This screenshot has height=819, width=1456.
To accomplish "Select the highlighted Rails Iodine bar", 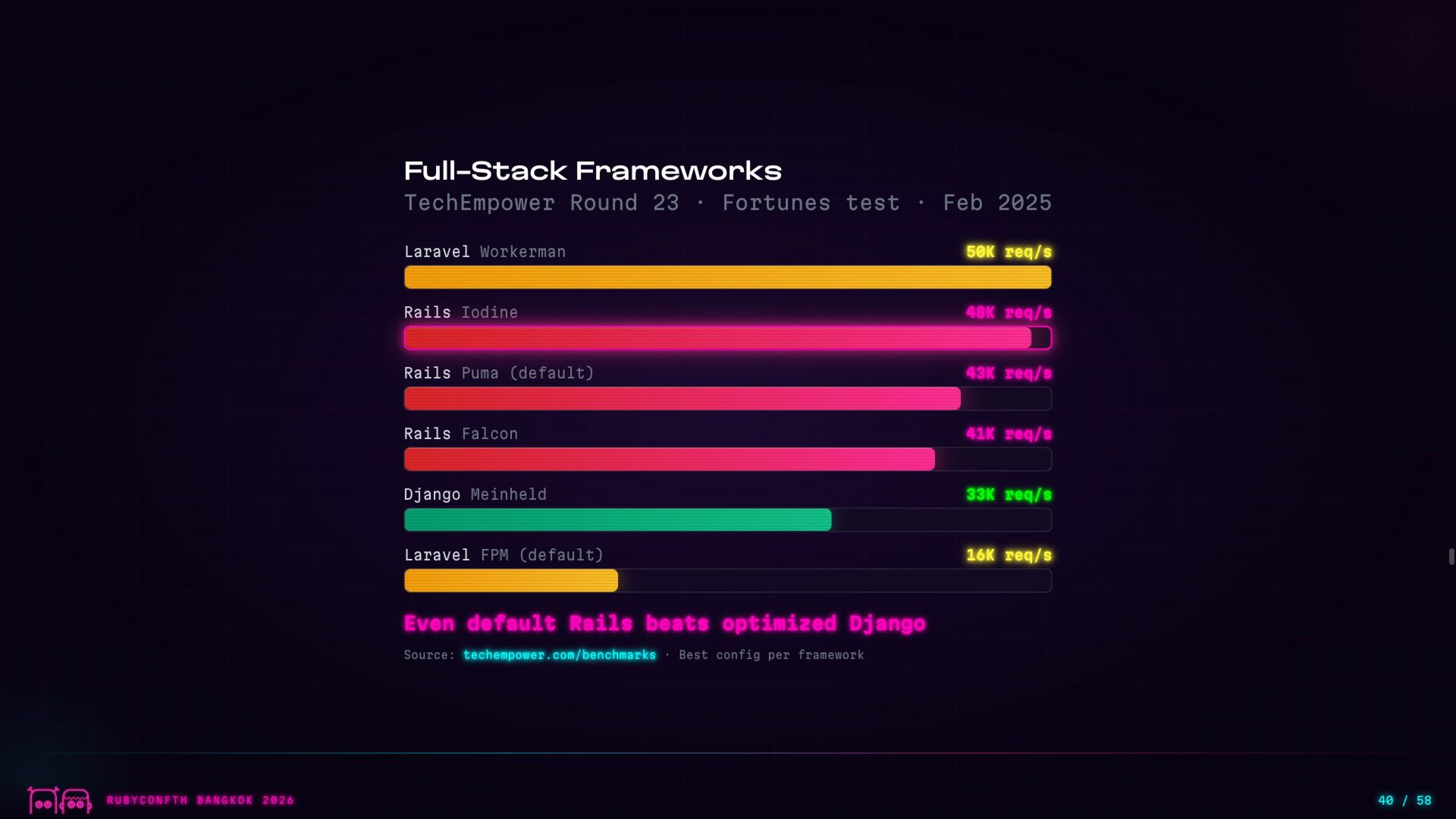I will tap(728, 337).
